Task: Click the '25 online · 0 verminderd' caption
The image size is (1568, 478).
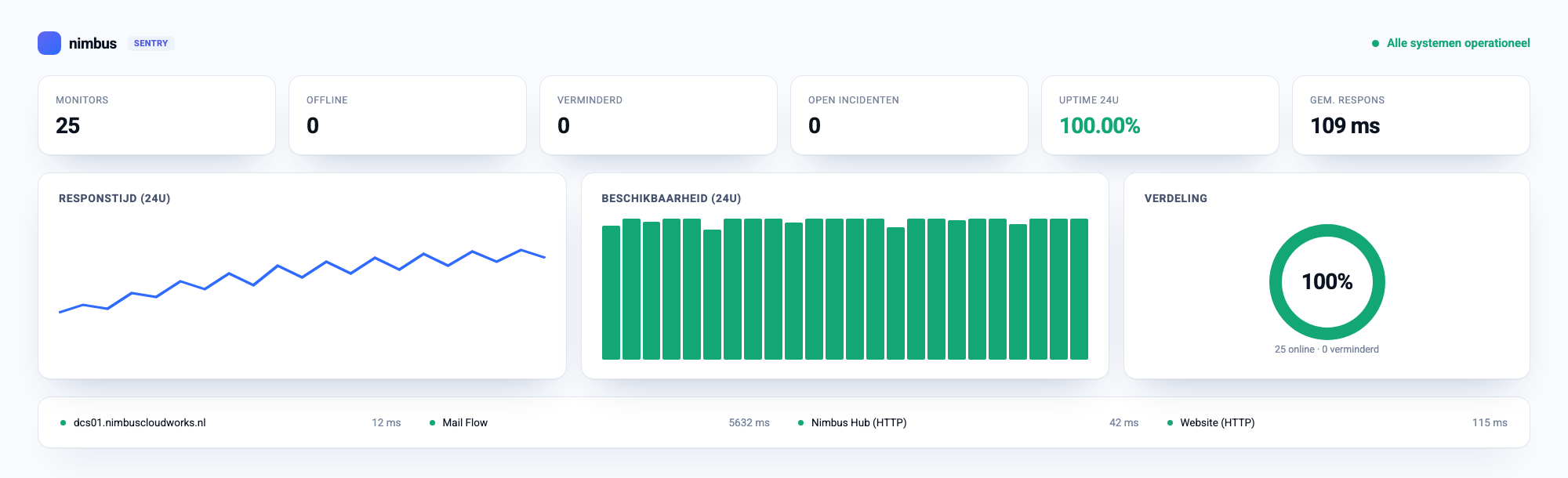Action: 1327,349
